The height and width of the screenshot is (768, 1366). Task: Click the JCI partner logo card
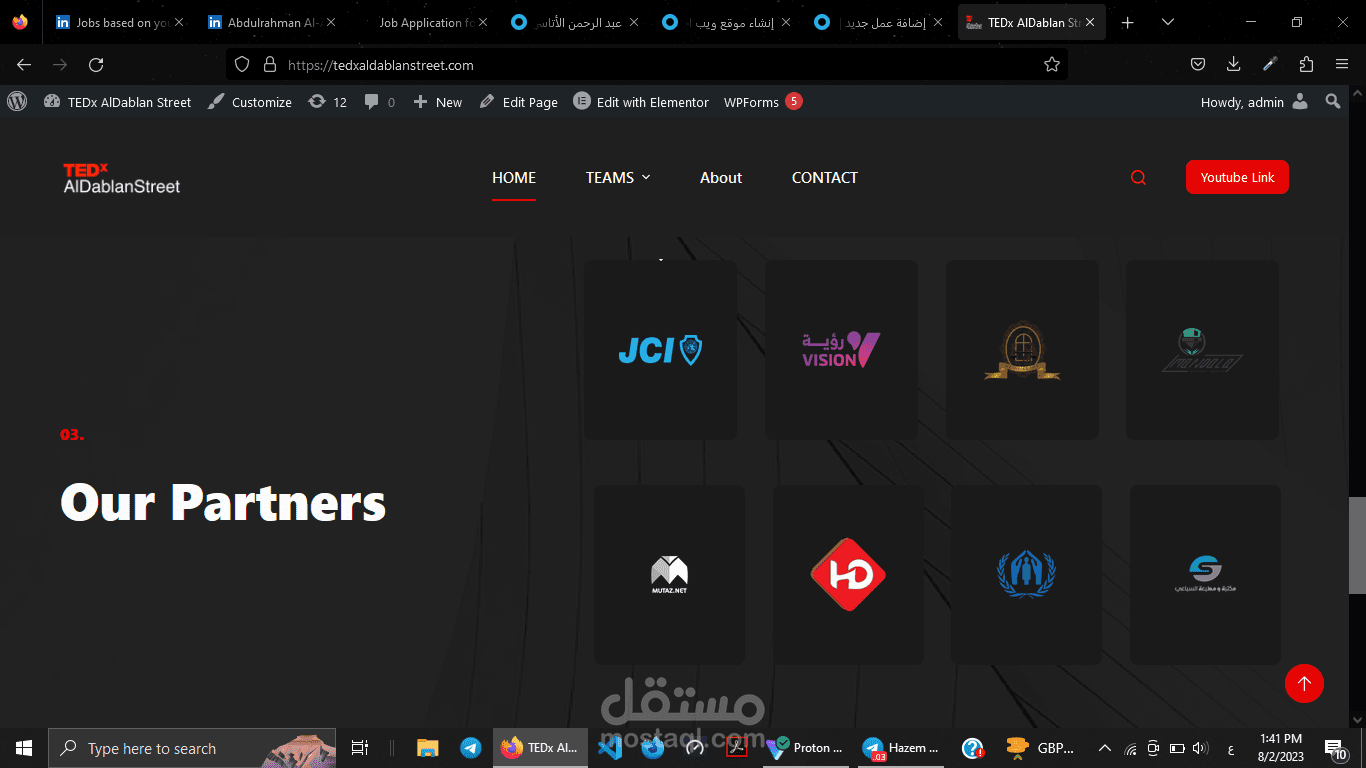point(660,350)
